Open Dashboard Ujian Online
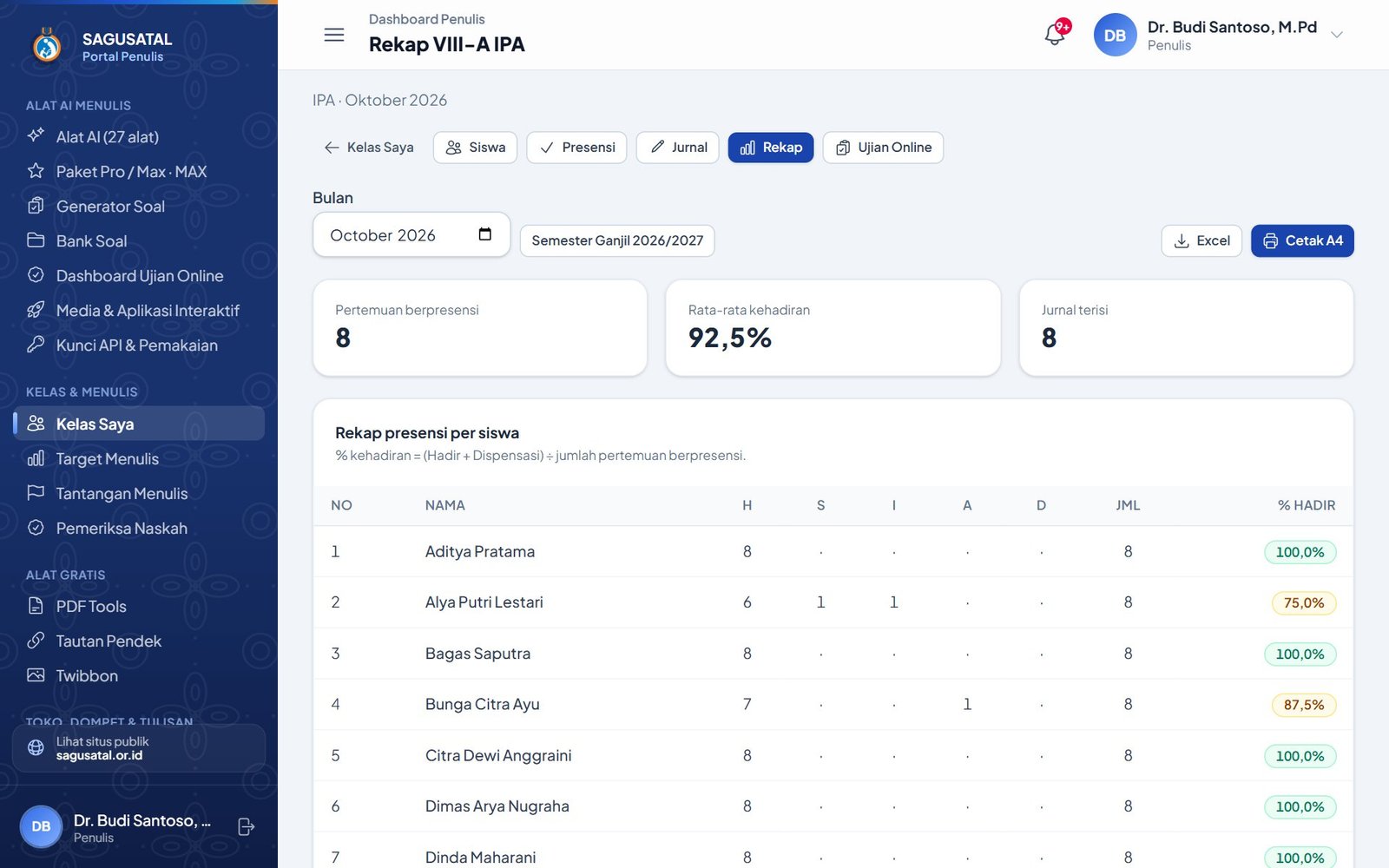Image resolution: width=1389 pixels, height=868 pixels. coord(139,275)
